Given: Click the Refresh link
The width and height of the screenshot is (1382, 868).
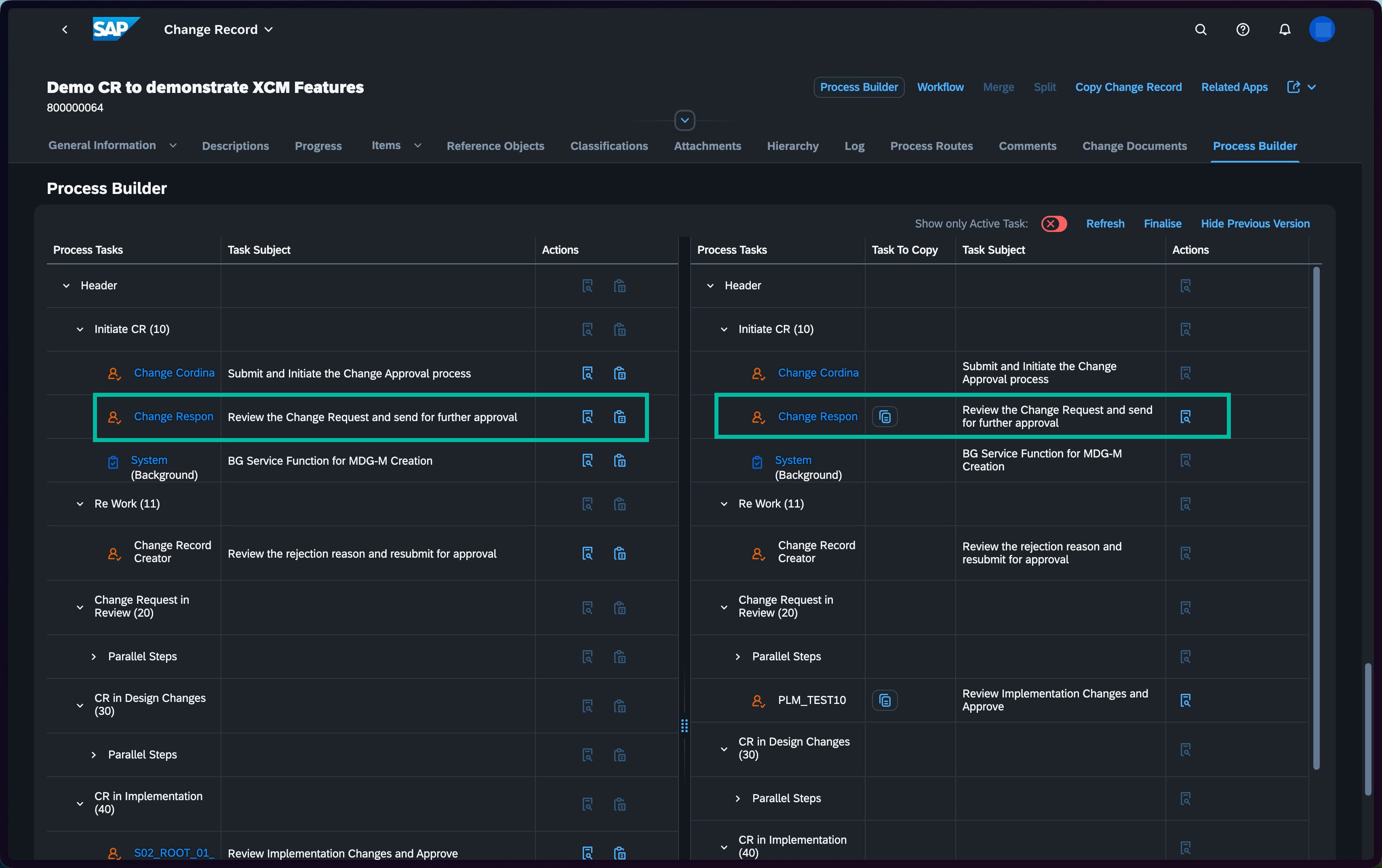Looking at the screenshot, I should point(1105,224).
